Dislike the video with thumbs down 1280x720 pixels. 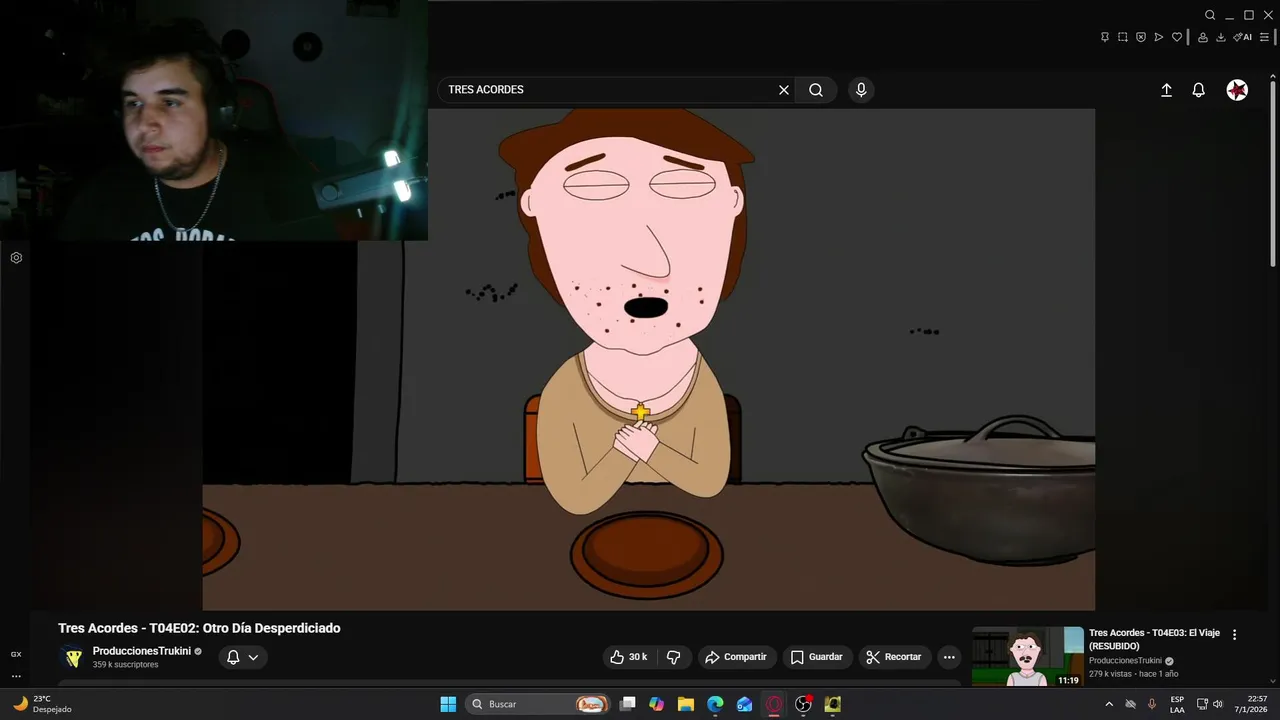coord(674,657)
